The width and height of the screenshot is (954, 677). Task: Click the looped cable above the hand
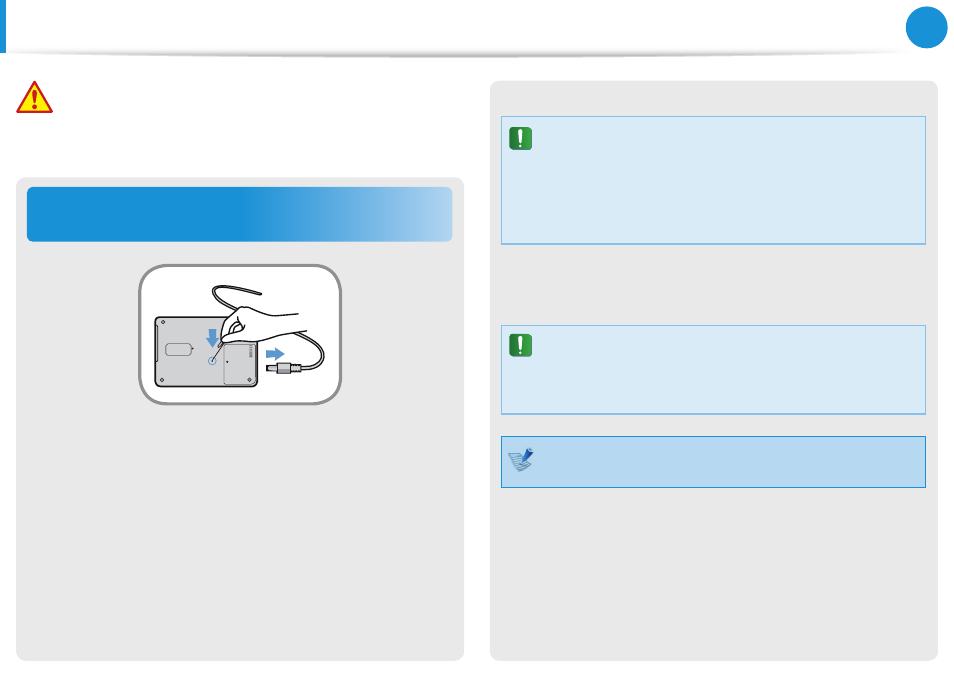[236, 296]
